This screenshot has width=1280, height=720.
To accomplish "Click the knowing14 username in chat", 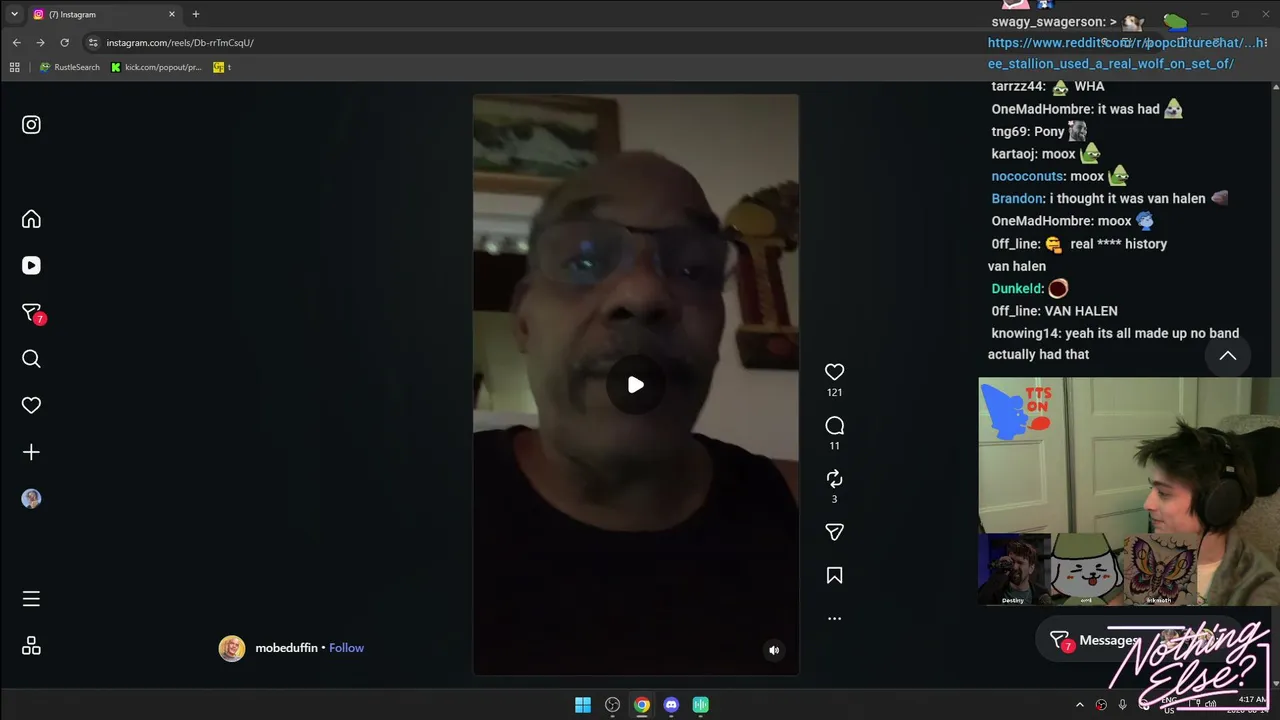I will 1025,334.
